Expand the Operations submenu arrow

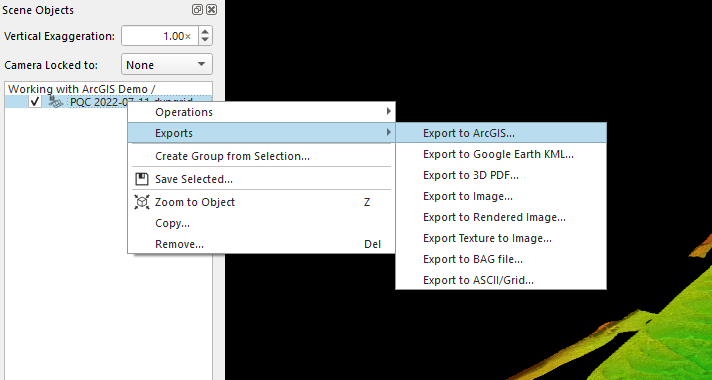click(388, 111)
